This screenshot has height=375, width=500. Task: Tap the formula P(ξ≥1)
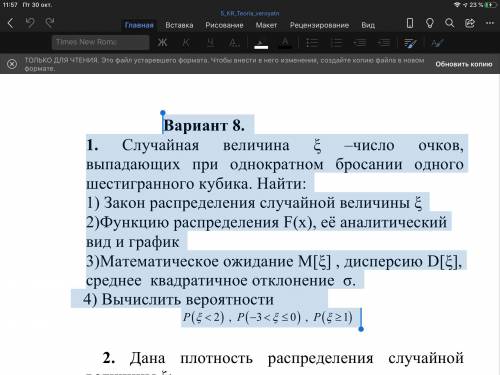pyautogui.click(x=333, y=317)
